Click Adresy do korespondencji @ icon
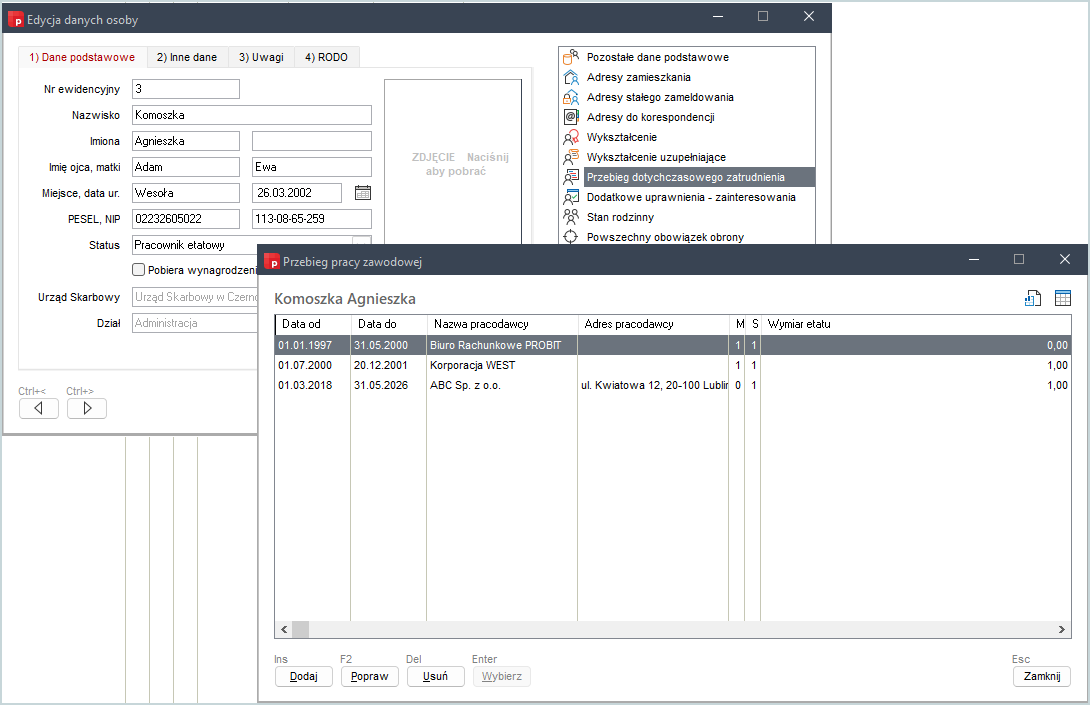1090x705 pixels. click(571, 117)
